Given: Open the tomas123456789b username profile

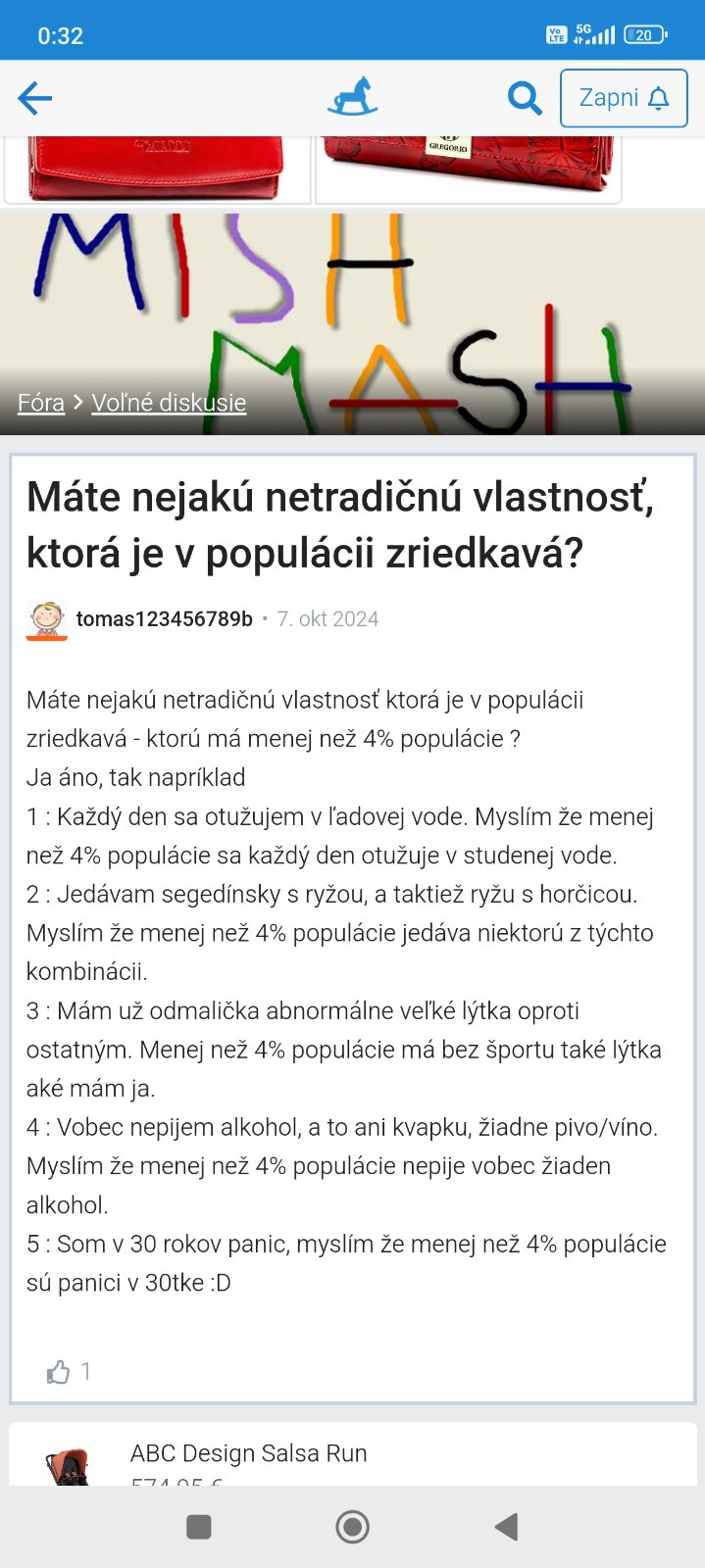Looking at the screenshot, I should (x=165, y=619).
